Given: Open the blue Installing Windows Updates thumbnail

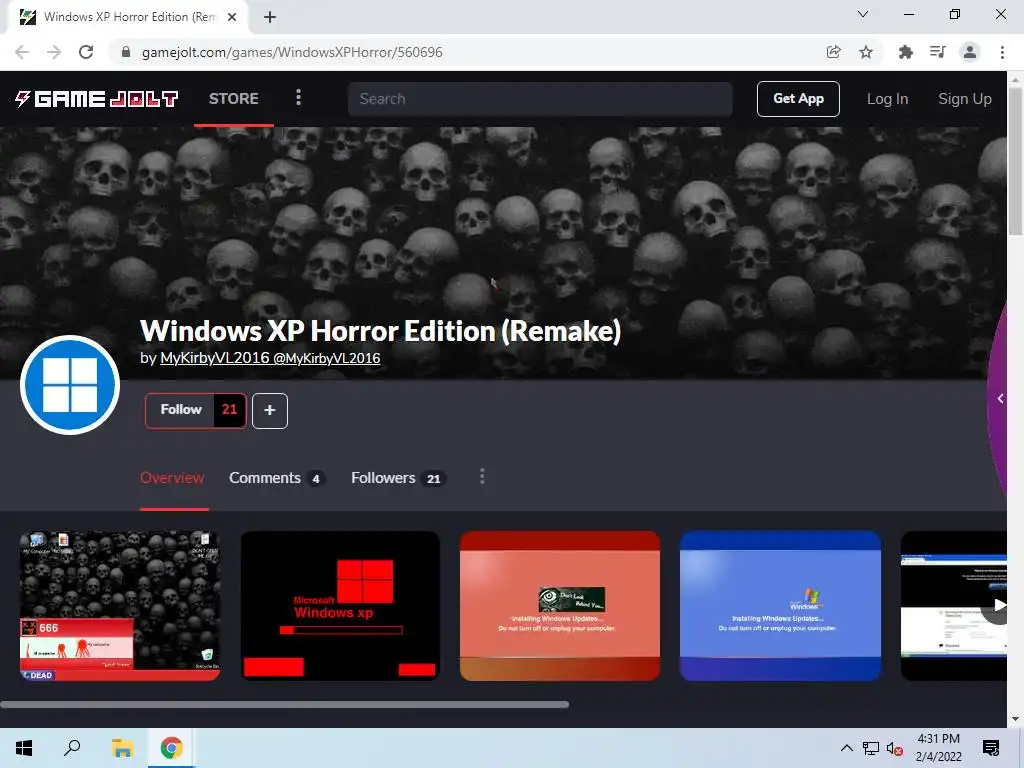Looking at the screenshot, I should [x=780, y=606].
